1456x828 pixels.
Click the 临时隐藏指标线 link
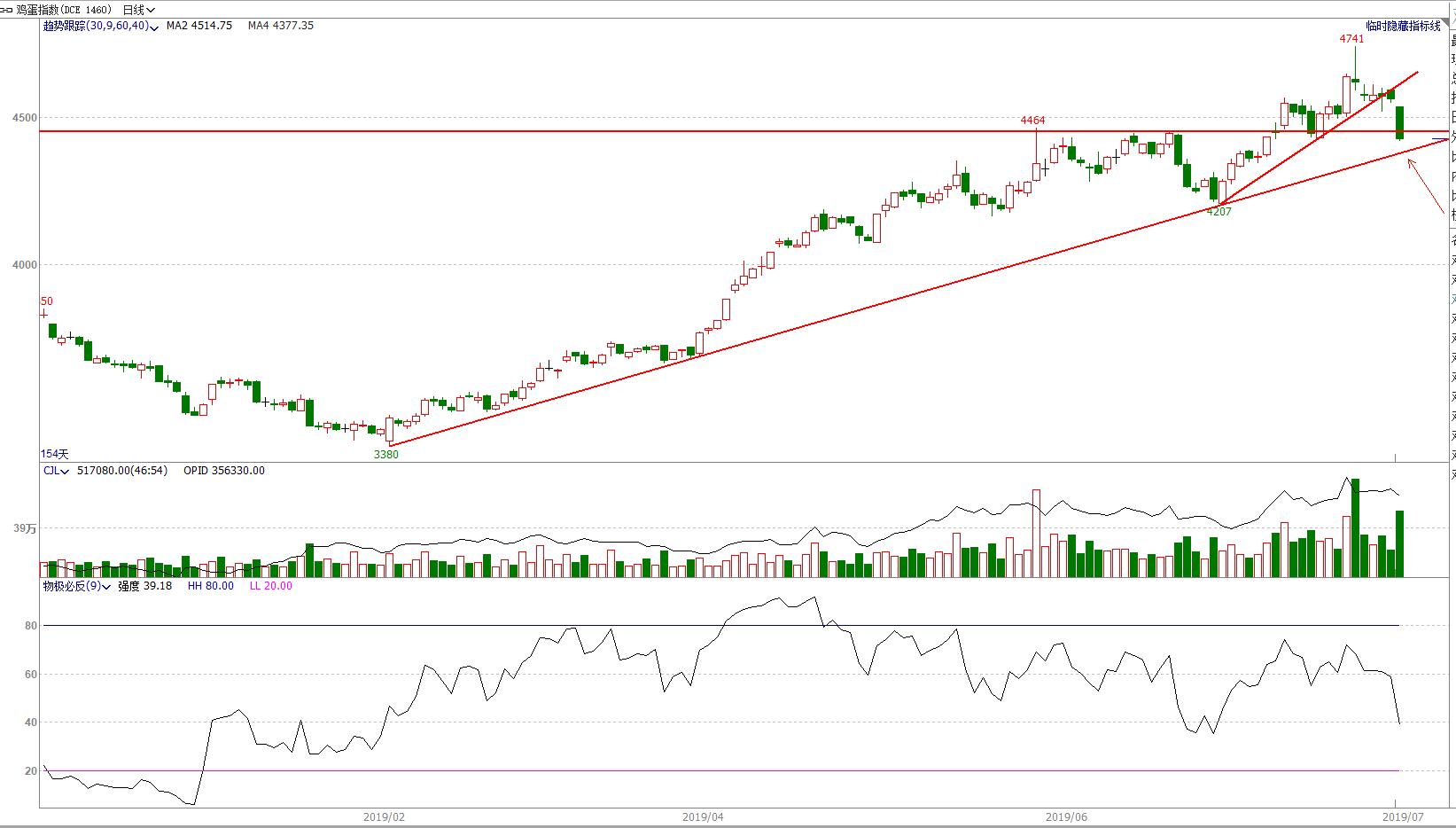(1403, 27)
